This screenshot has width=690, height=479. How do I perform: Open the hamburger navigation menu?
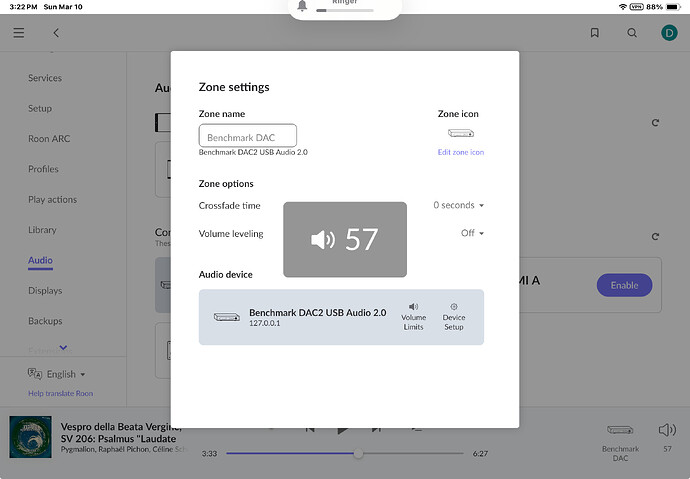click(x=18, y=33)
